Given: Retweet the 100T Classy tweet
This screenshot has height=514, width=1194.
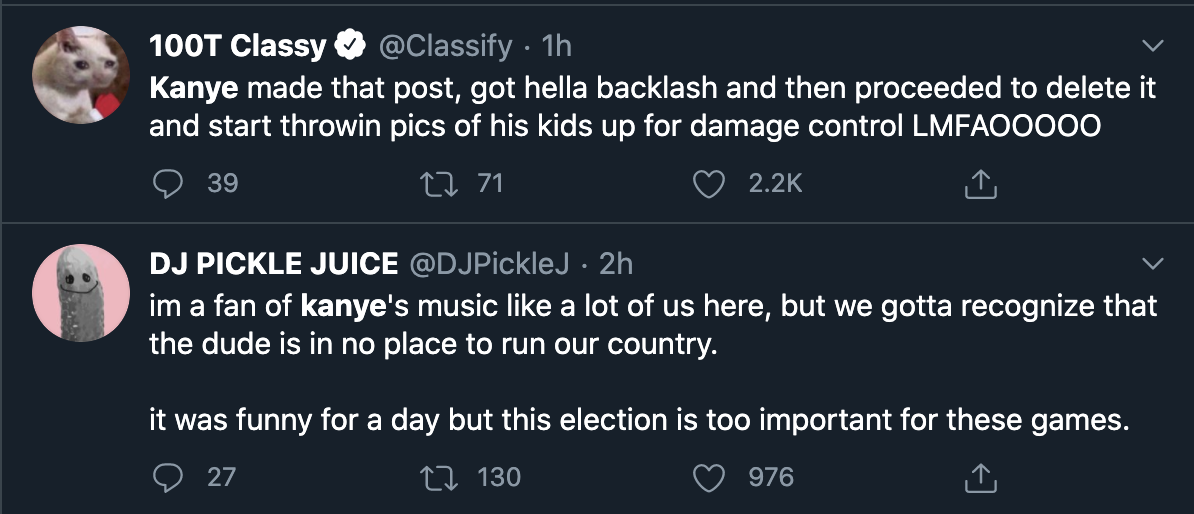Looking at the screenshot, I should pyautogui.click(x=439, y=184).
